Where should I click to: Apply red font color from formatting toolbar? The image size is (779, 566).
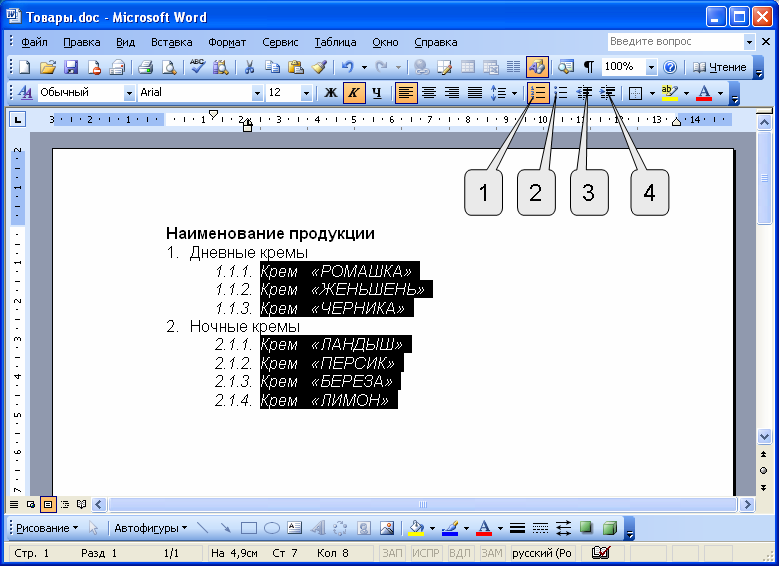pyautogui.click(x=704, y=93)
